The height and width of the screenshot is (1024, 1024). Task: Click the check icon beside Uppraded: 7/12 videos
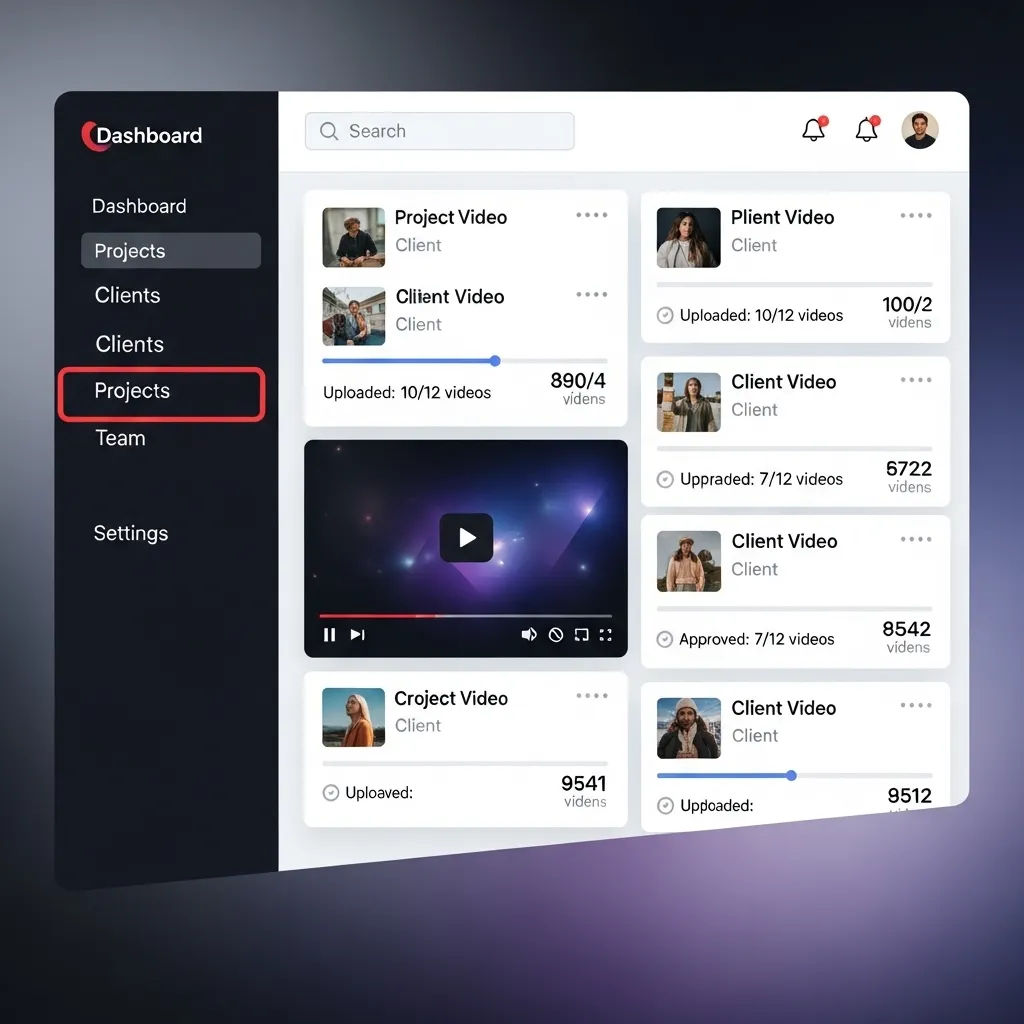coord(665,479)
